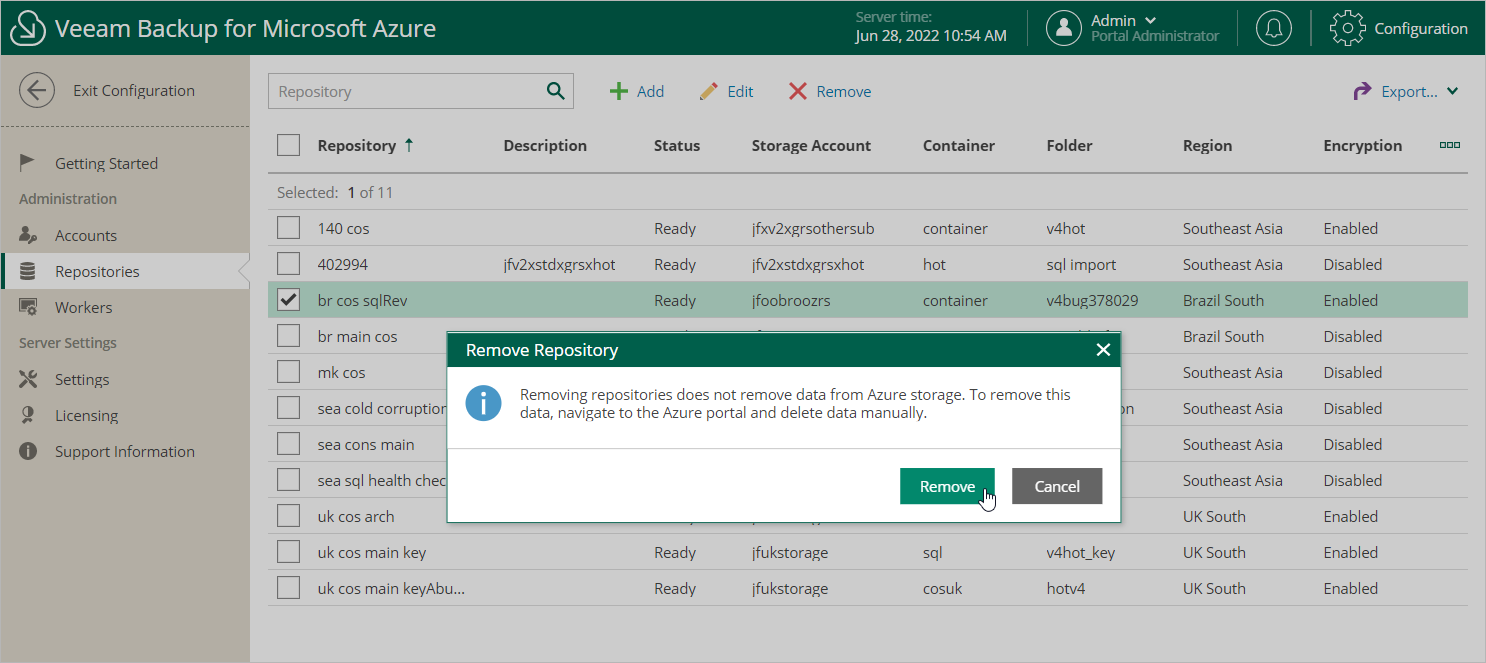The image size is (1486, 663).
Task: Open the notifications bell icon
Action: coord(1274,28)
